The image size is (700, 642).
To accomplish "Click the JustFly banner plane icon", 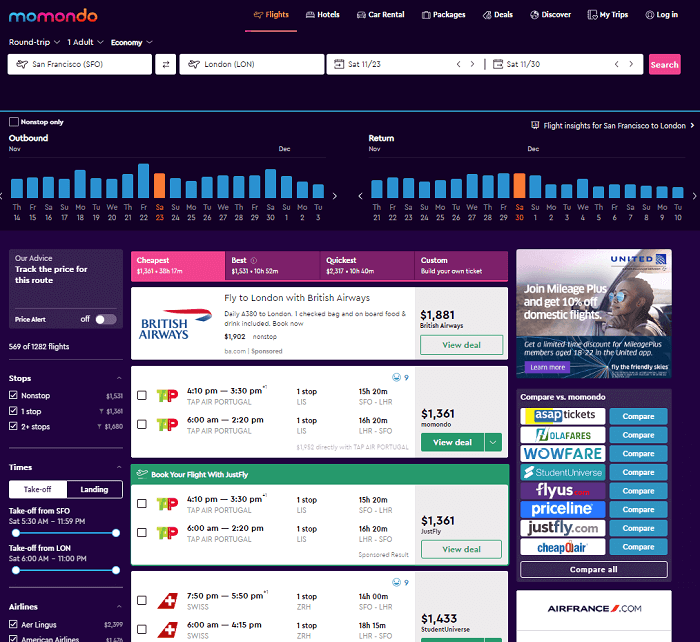I will point(142,474).
